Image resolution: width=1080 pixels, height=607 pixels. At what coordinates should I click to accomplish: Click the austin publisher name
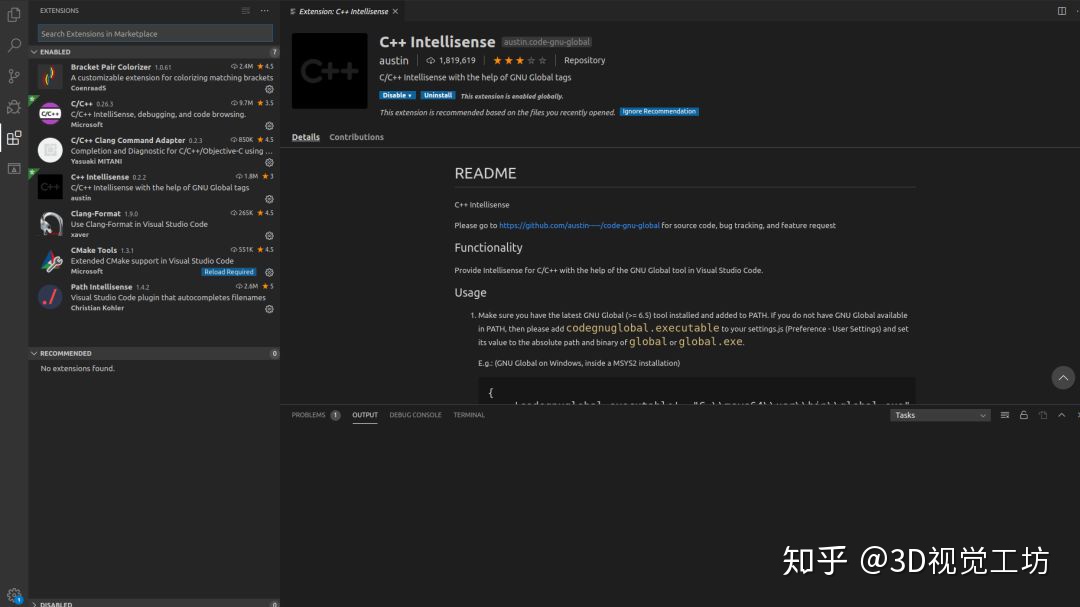click(393, 61)
